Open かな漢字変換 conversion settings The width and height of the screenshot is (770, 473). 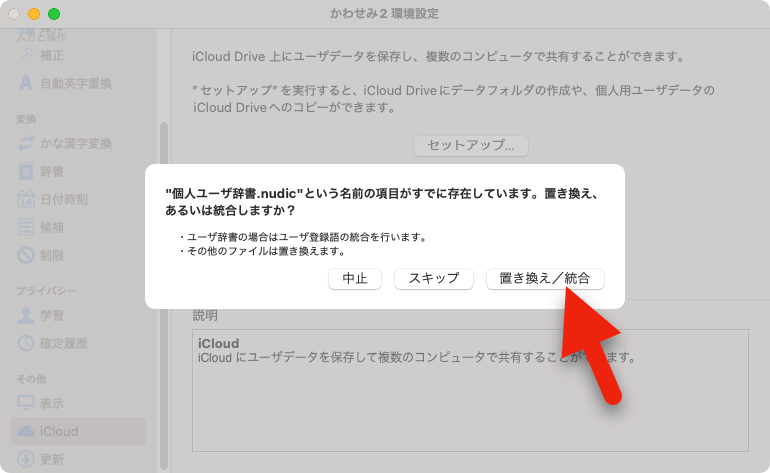27,143
